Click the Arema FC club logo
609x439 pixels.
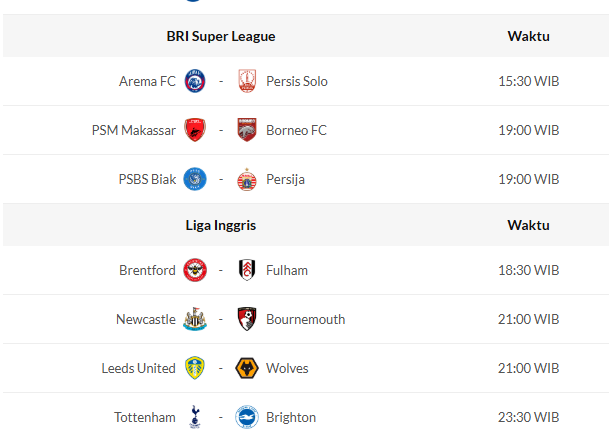pos(195,81)
